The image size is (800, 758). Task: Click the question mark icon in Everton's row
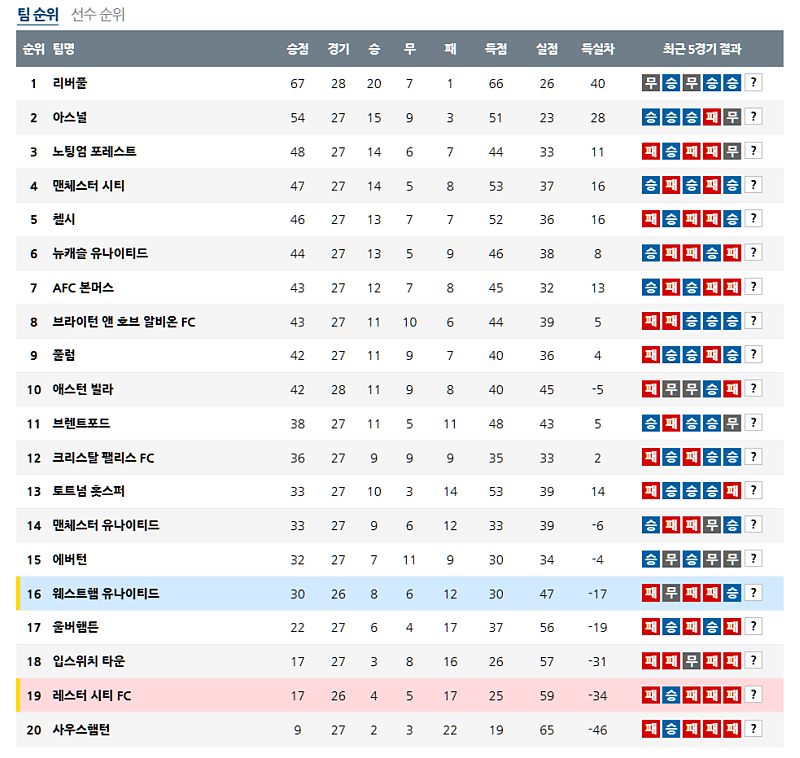tap(753, 559)
